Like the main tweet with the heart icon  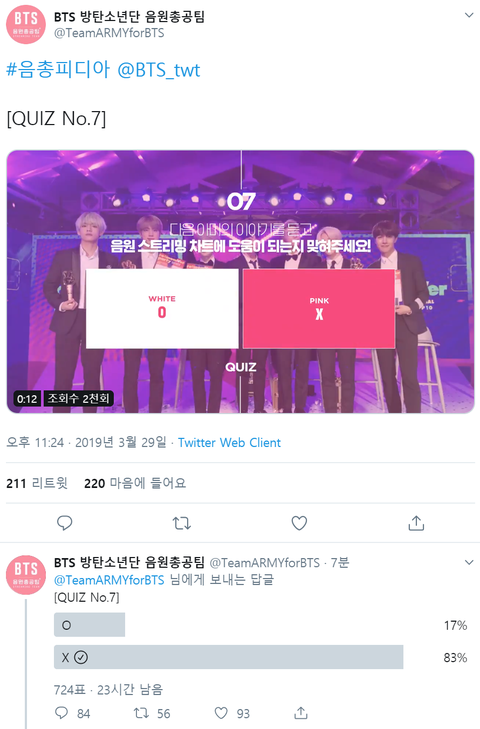(x=299, y=523)
